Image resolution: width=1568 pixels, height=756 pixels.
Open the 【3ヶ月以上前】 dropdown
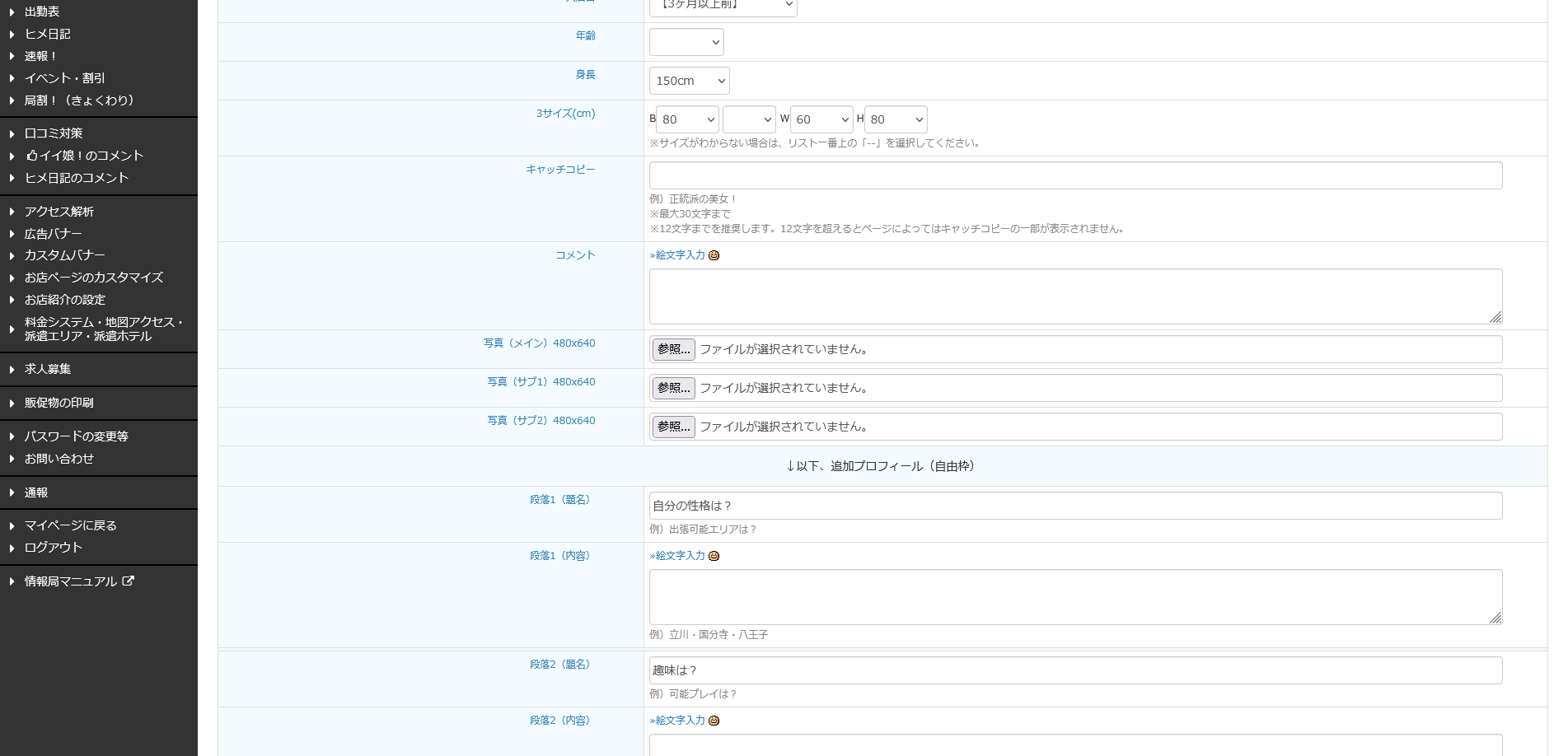pyautogui.click(x=723, y=7)
